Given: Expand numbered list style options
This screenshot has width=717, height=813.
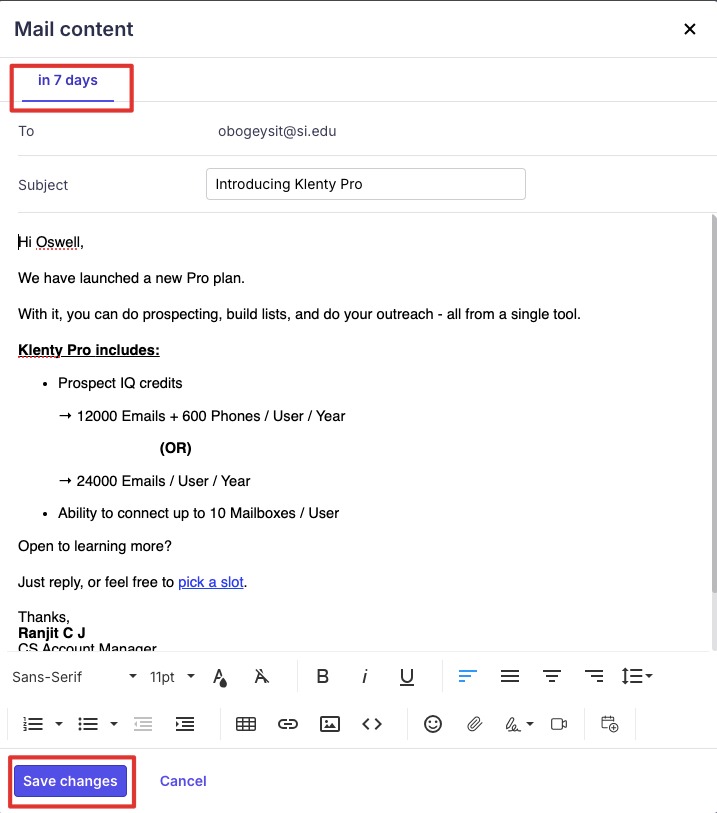Looking at the screenshot, I should [59, 724].
